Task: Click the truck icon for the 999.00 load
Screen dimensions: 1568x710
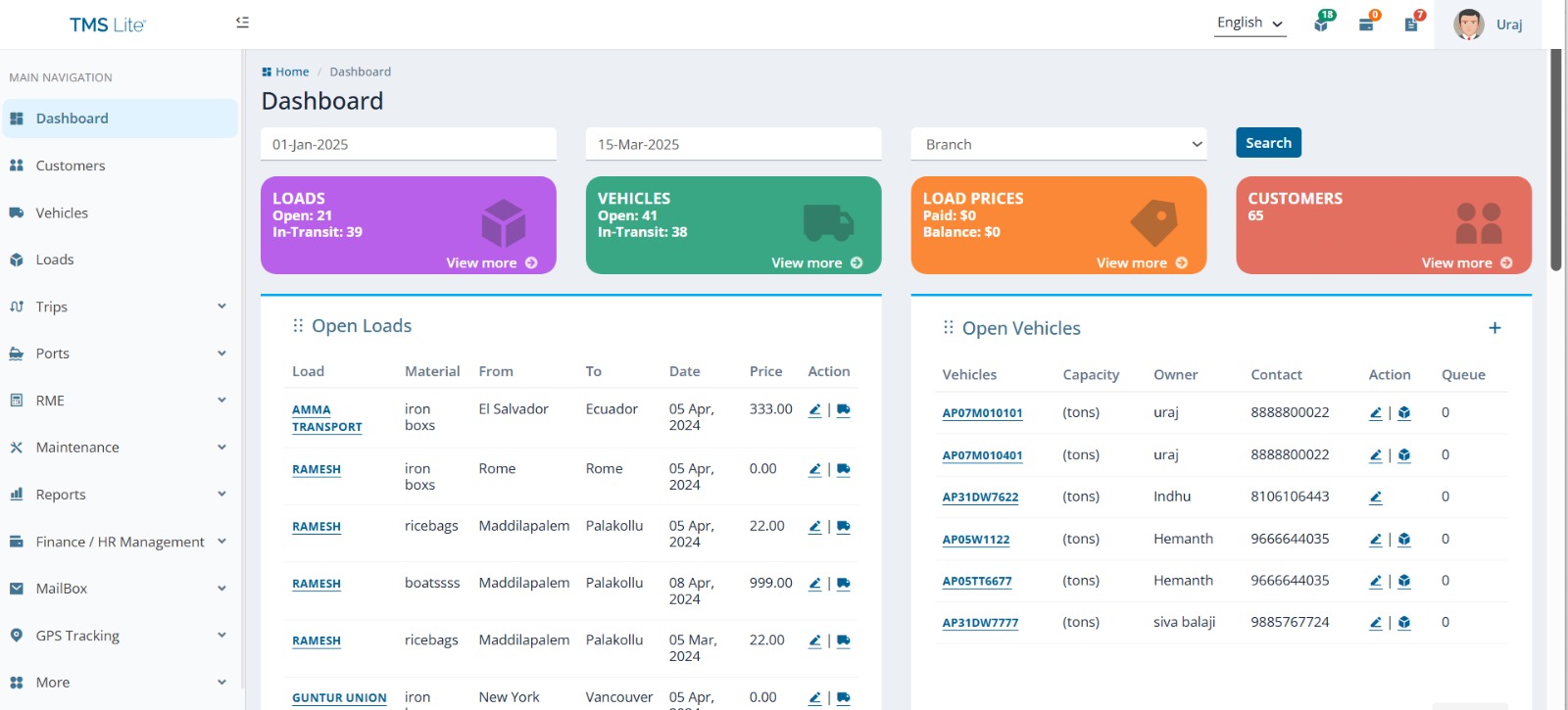Action: click(844, 584)
